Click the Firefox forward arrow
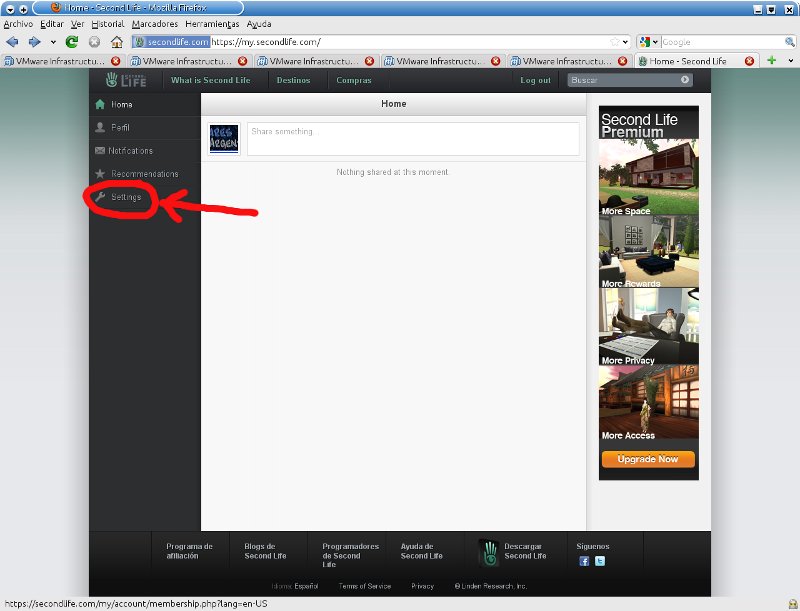 point(34,42)
